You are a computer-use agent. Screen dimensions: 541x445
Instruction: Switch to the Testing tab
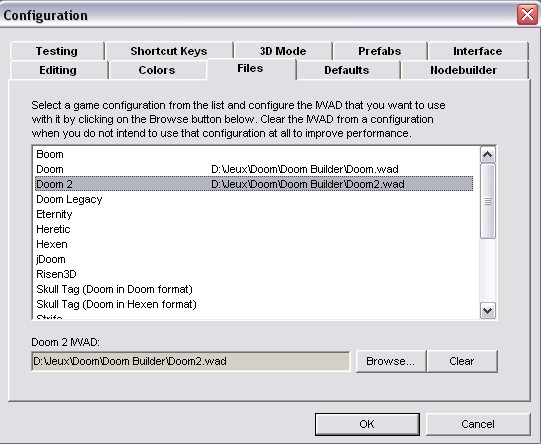pyautogui.click(x=57, y=51)
